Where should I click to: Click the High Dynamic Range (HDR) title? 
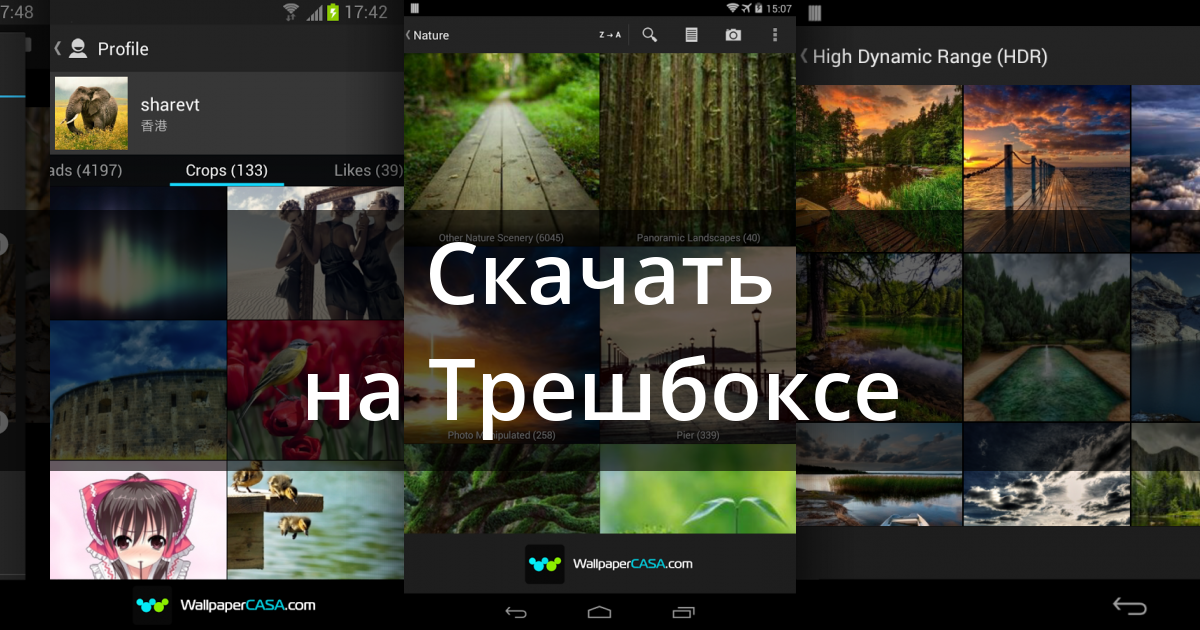pyautogui.click(x=930, y=56)
